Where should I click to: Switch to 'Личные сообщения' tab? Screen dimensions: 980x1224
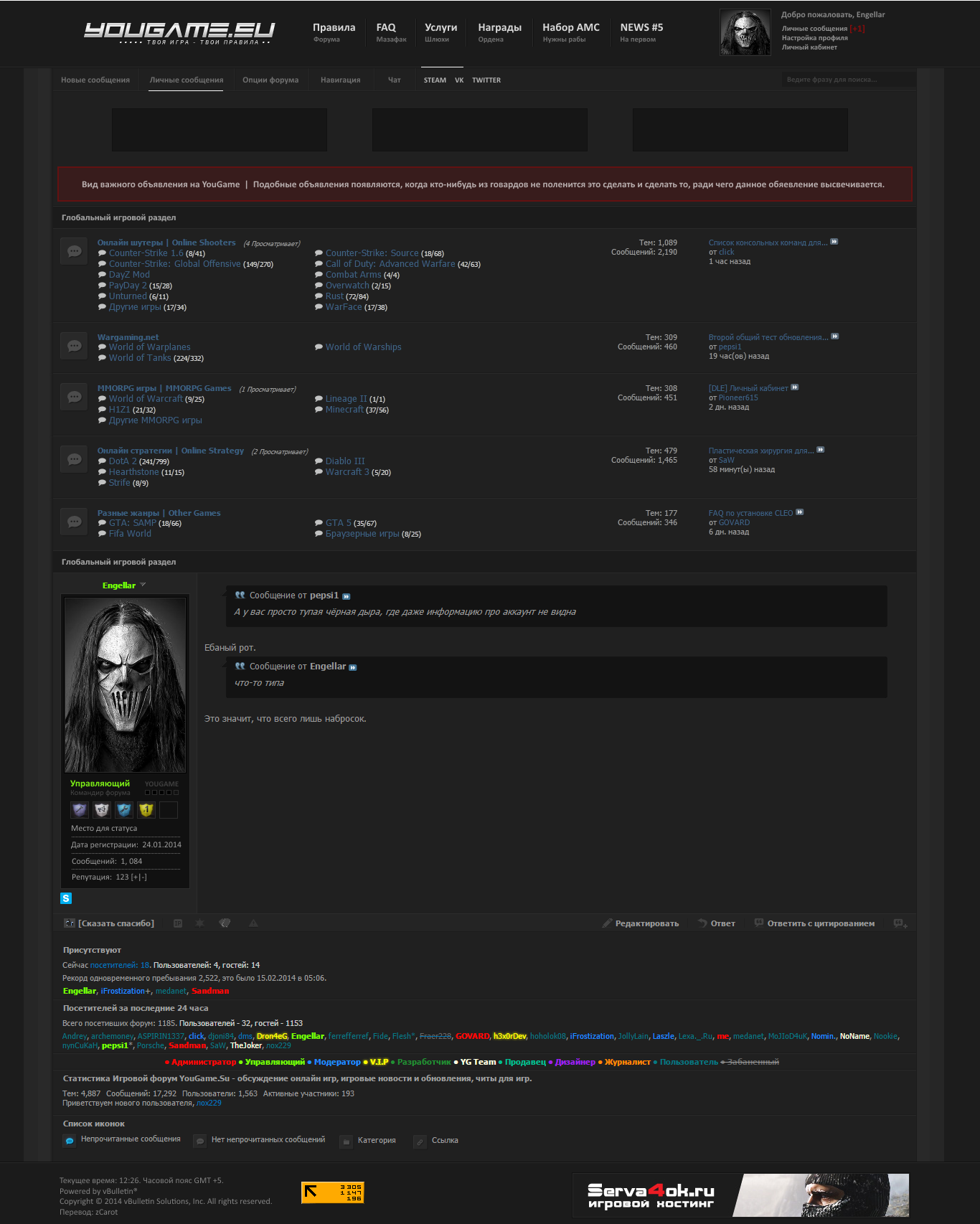(x=187, y=80)
